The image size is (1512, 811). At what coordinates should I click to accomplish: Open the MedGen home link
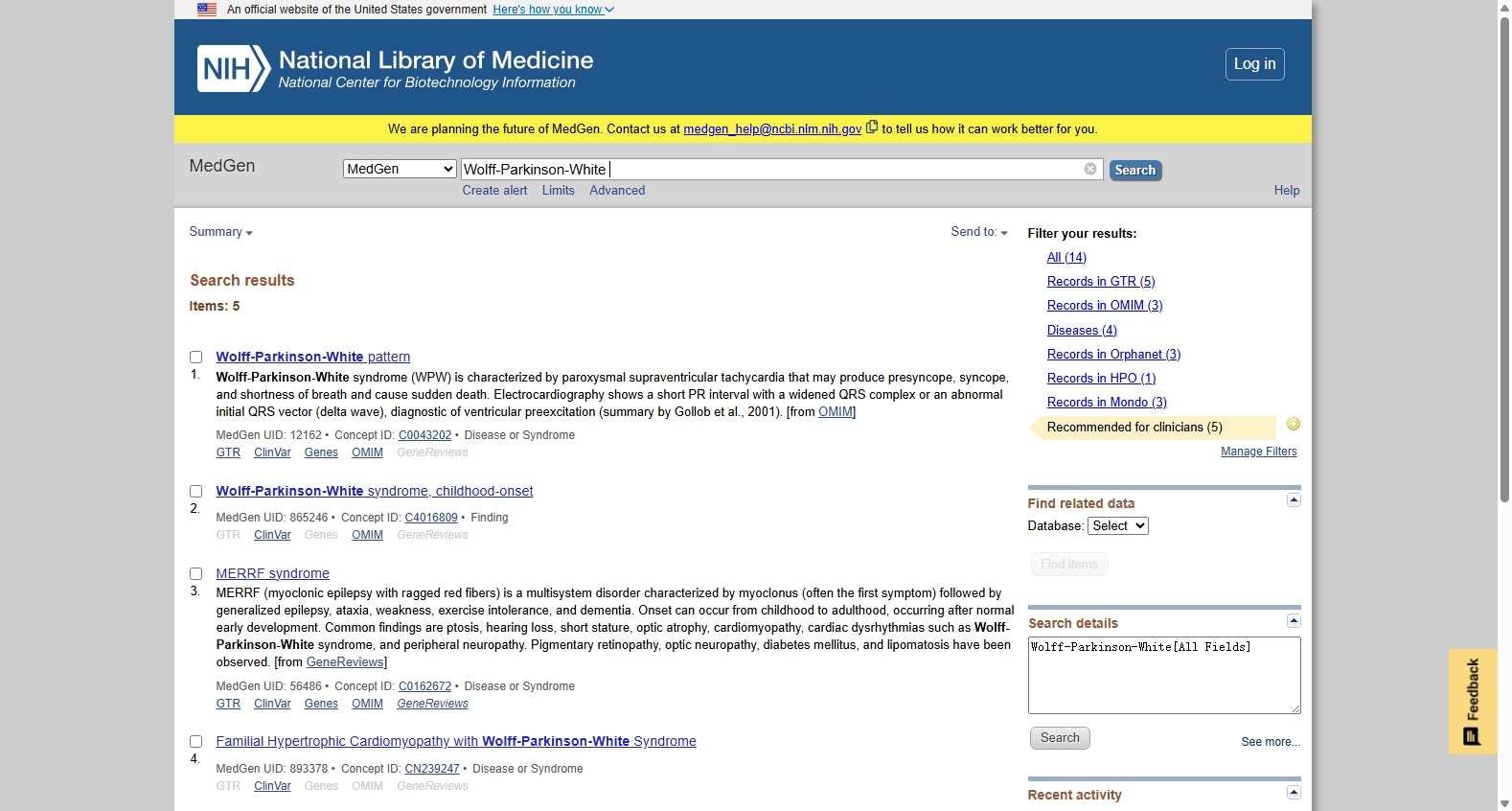pos(222,166)
